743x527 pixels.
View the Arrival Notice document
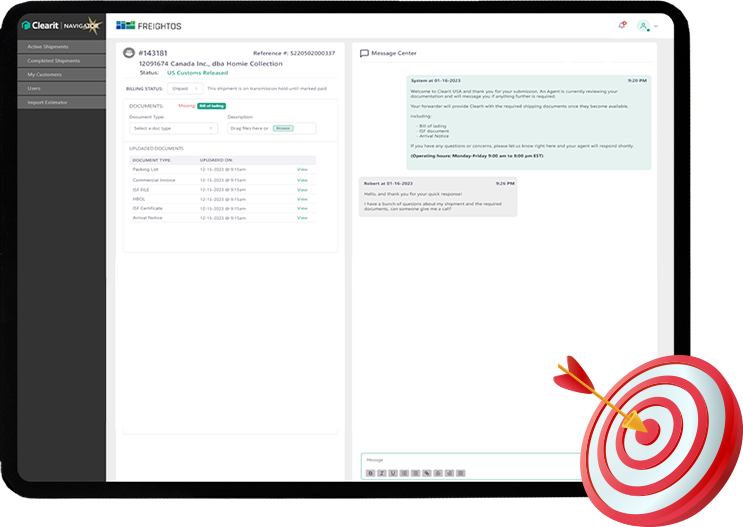point(302,217)
